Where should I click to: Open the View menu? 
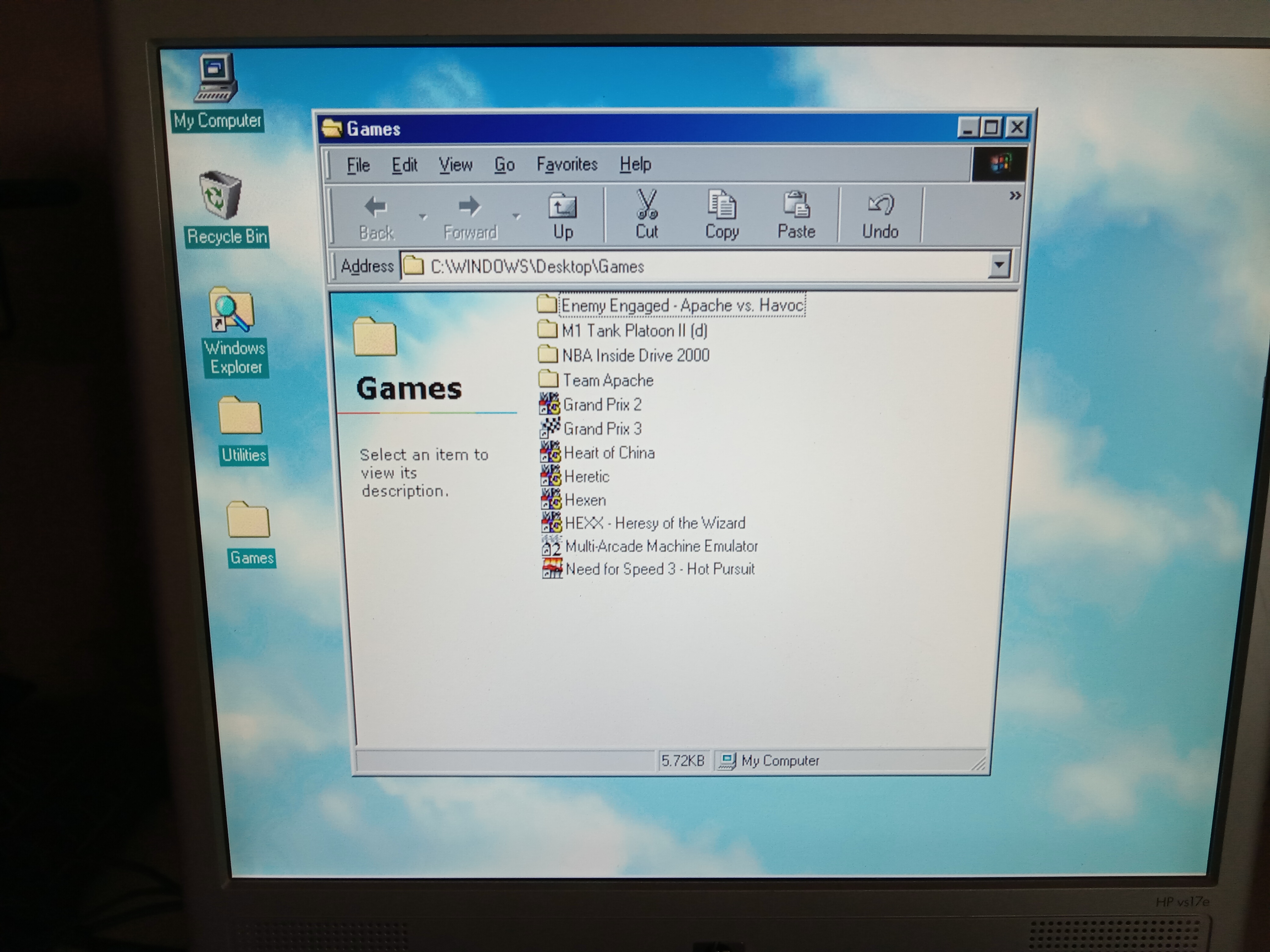click(x=455, y=165)
